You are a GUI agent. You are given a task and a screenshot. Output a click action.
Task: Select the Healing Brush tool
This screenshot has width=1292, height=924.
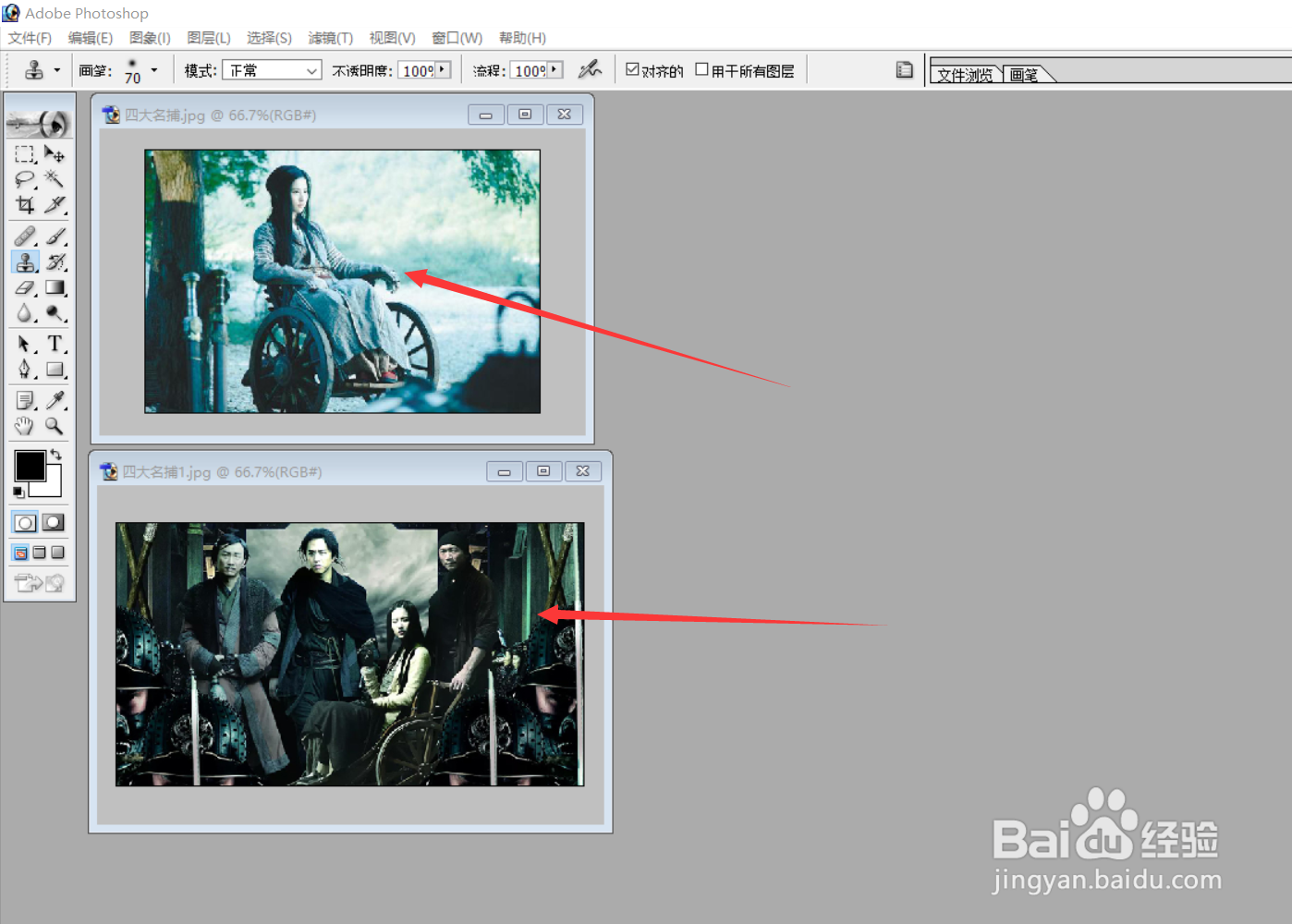[25, 237]
